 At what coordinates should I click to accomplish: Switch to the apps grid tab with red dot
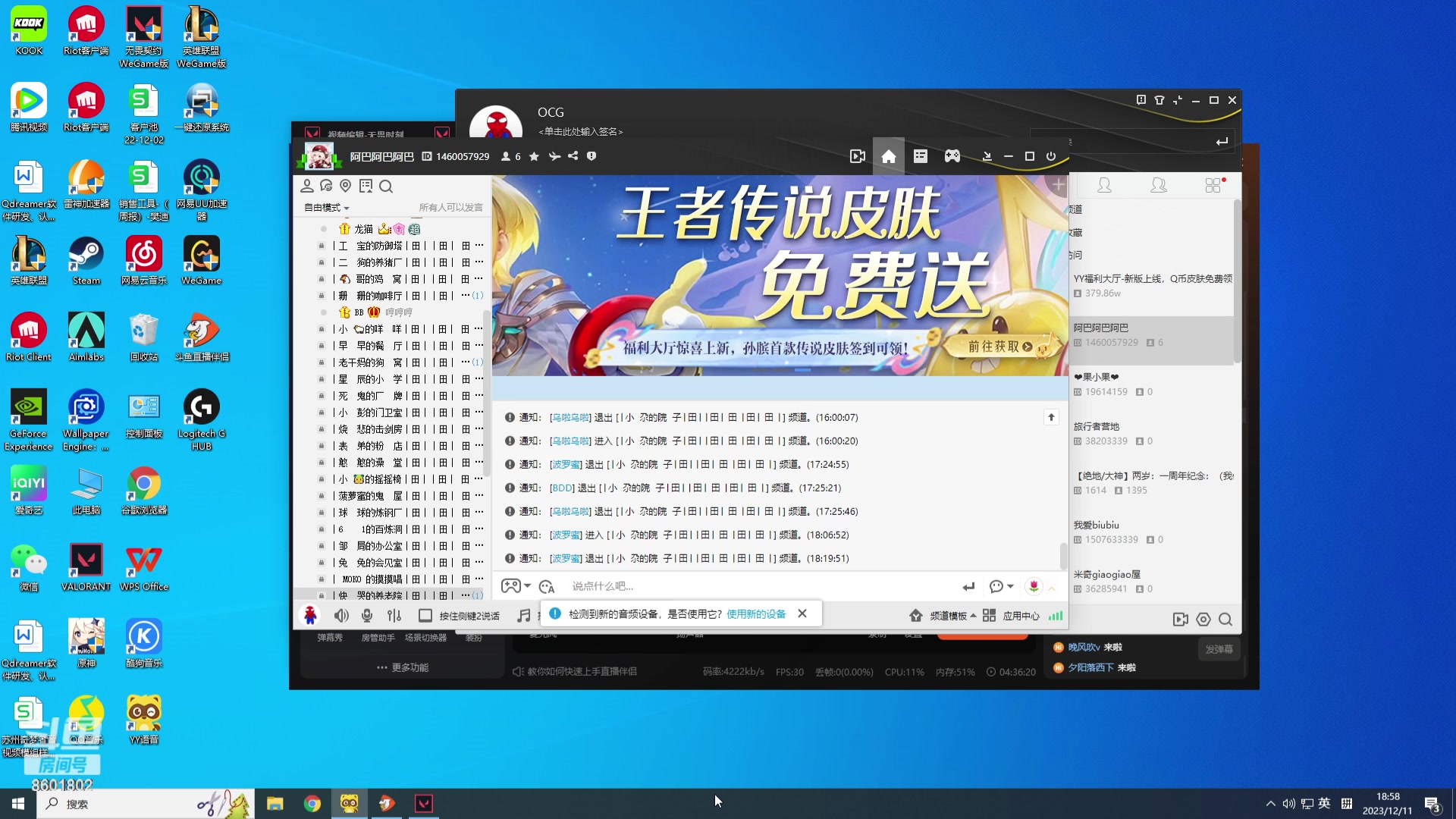pos(1213,186)
